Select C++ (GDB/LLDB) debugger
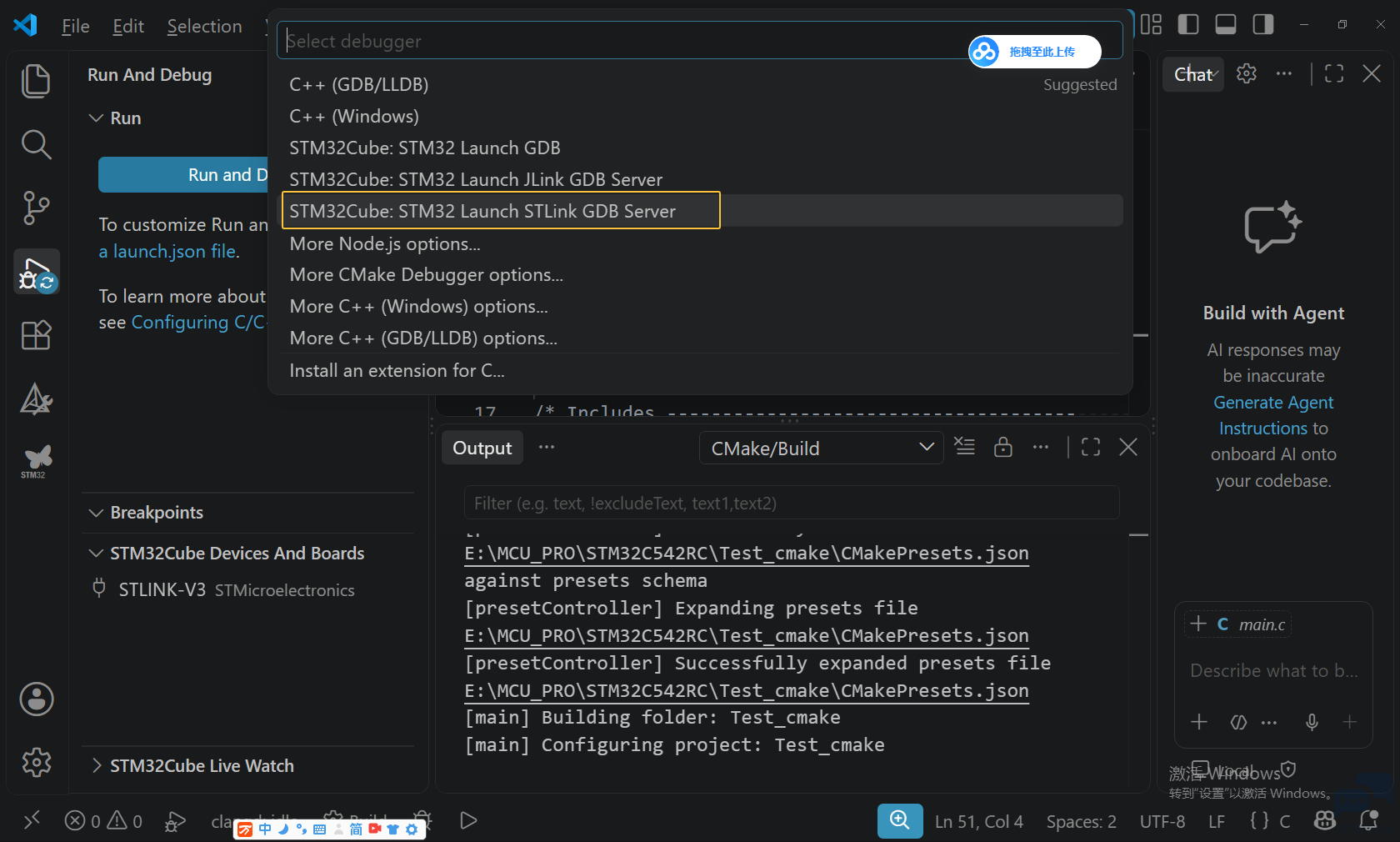This screenshot has height=842, width=1400. [700, 85]
